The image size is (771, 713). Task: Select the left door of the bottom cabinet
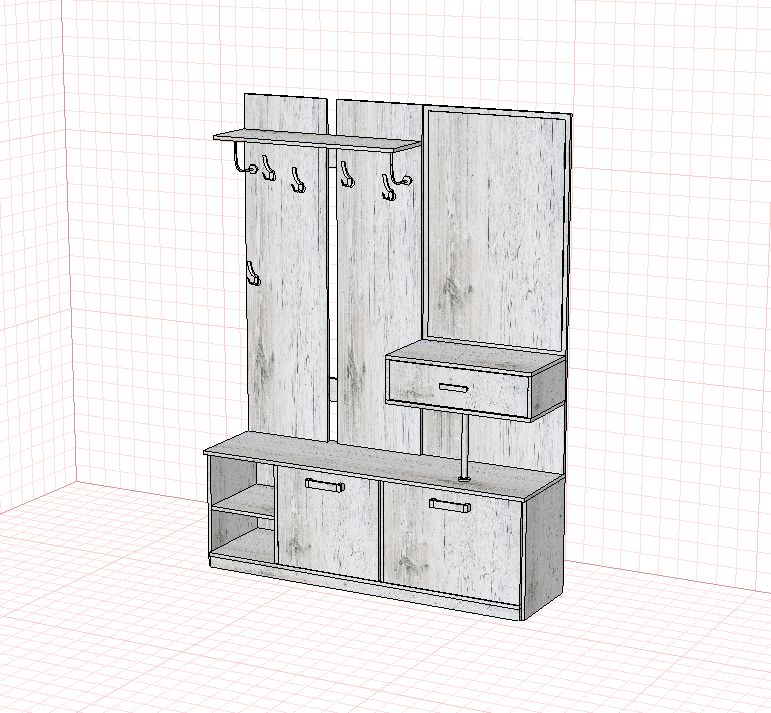328,522
